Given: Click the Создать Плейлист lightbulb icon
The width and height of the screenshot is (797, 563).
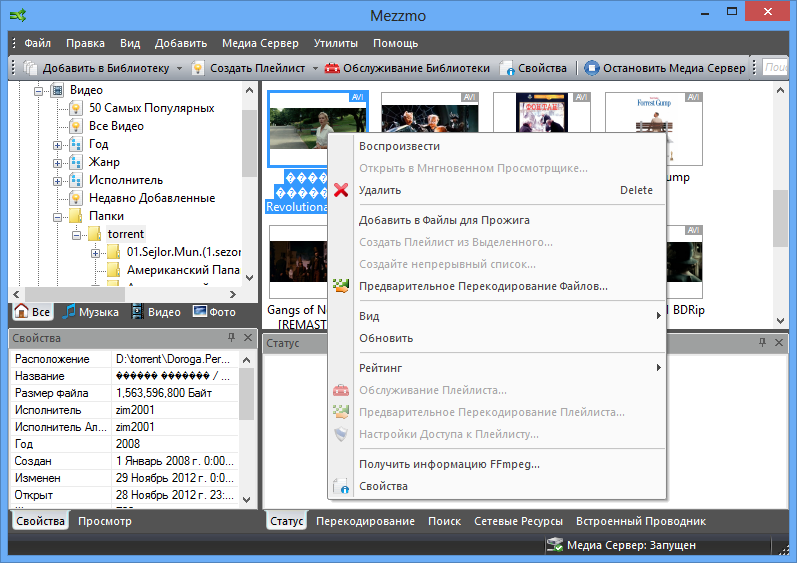Looking at the screenshot, I should pos(199,68).
